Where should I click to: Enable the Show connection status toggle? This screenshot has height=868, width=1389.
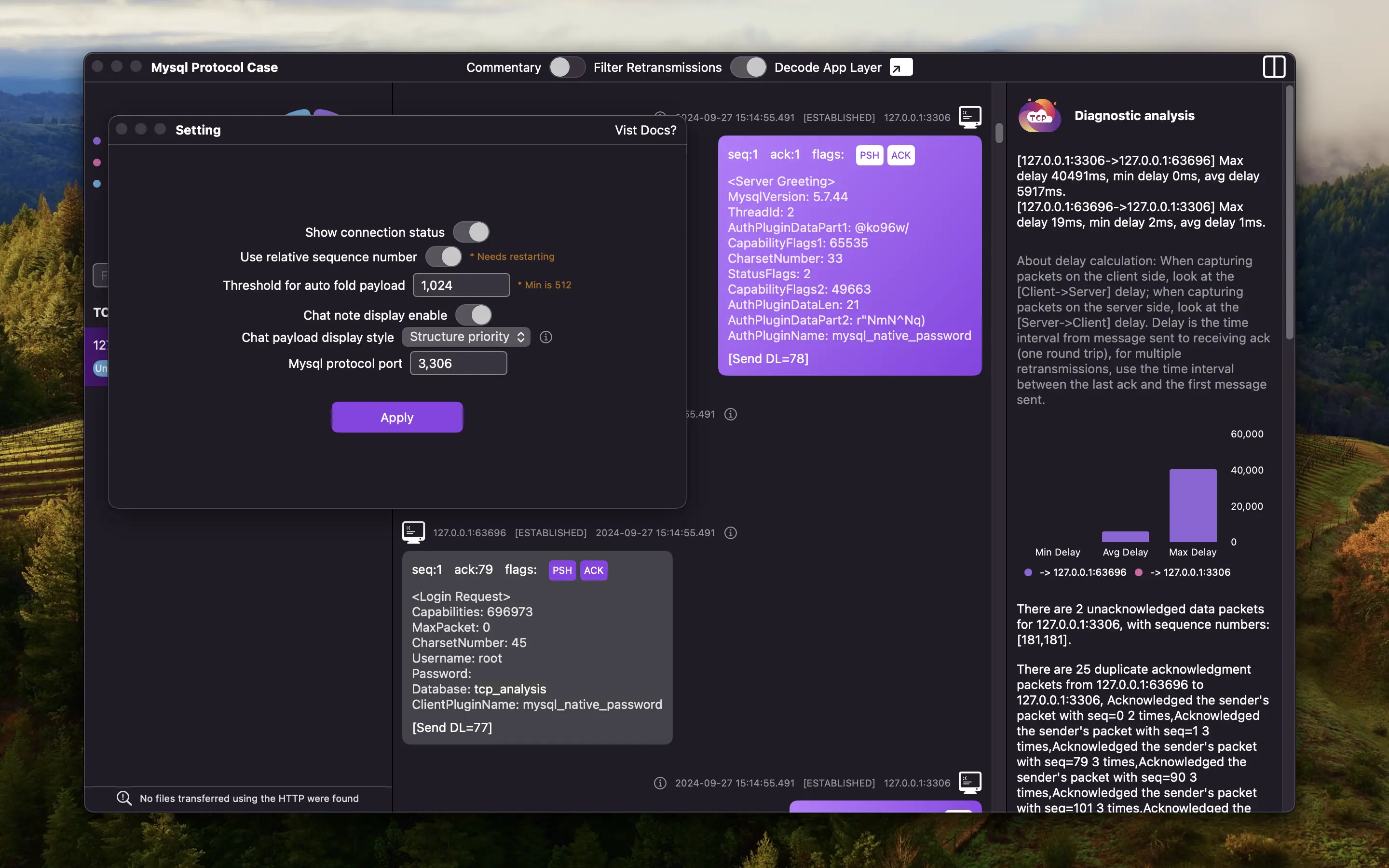(x=470, y=232)
